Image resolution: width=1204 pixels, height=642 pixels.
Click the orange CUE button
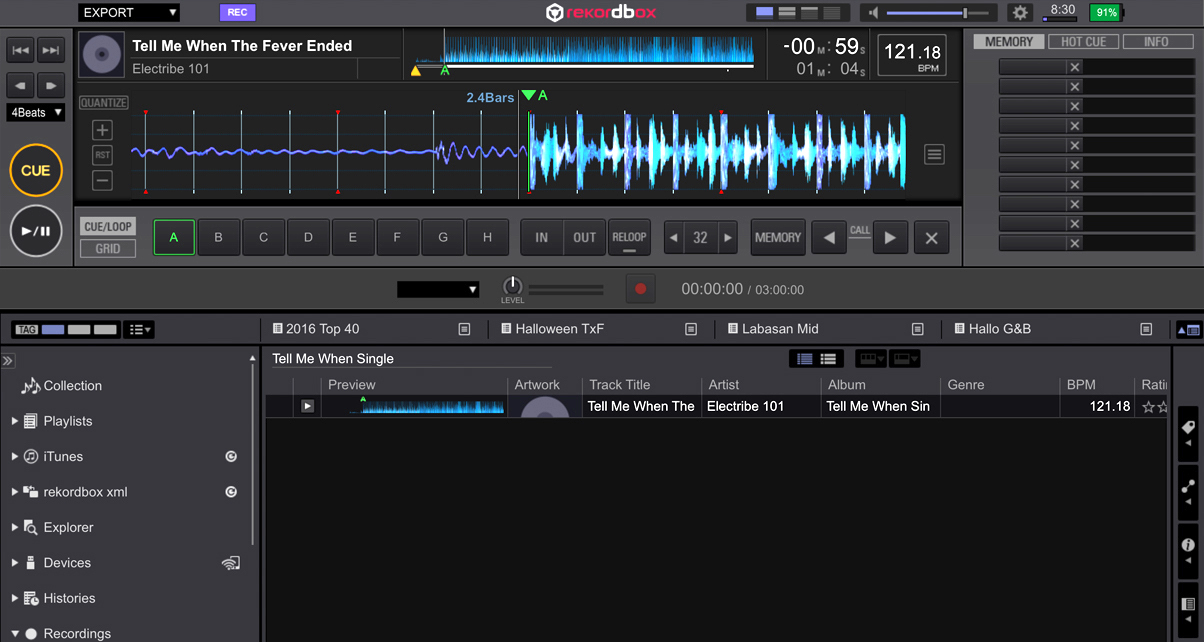[x=36, y=171]
